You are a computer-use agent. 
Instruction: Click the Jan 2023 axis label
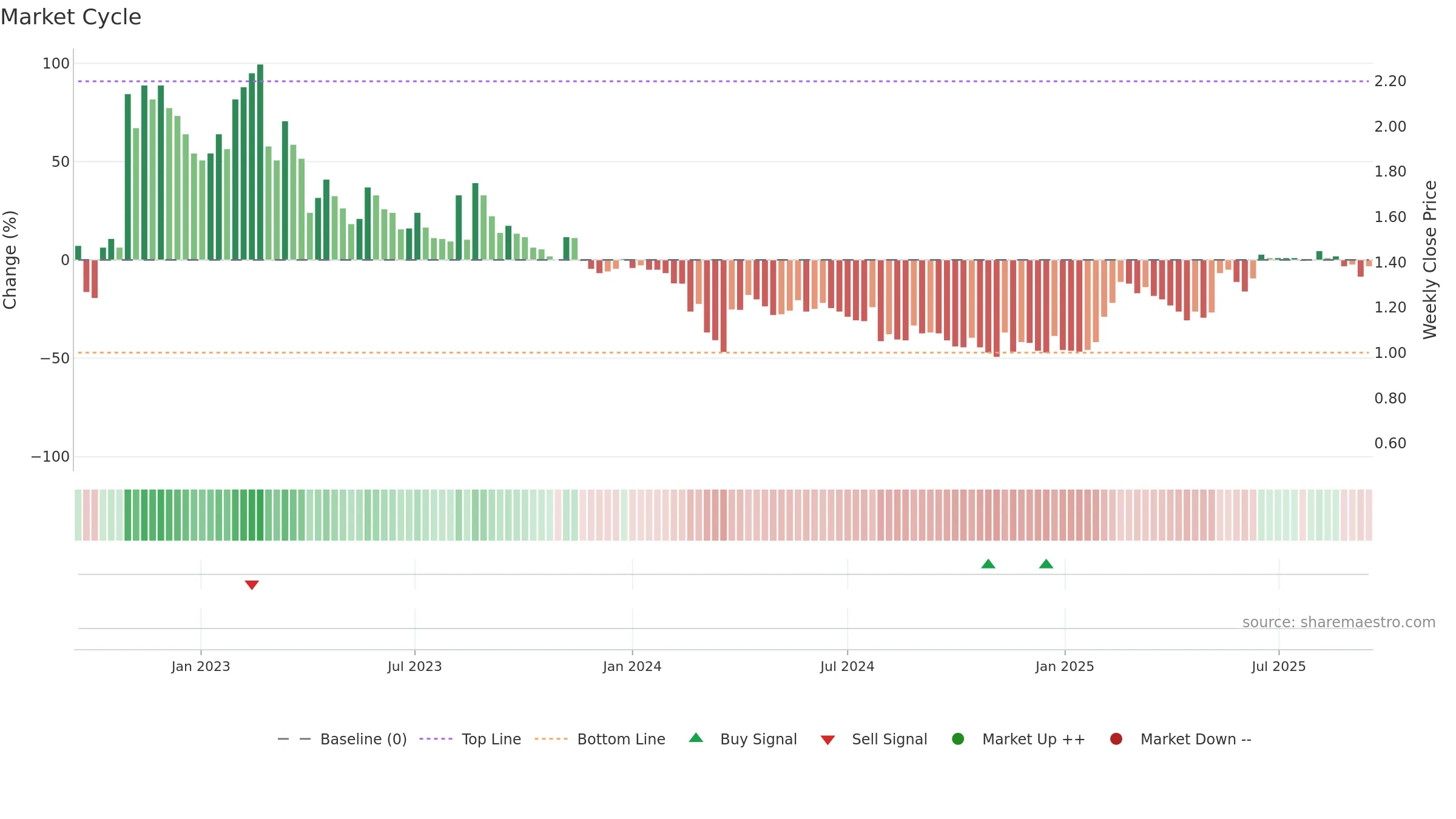click(x=201, y=666)
